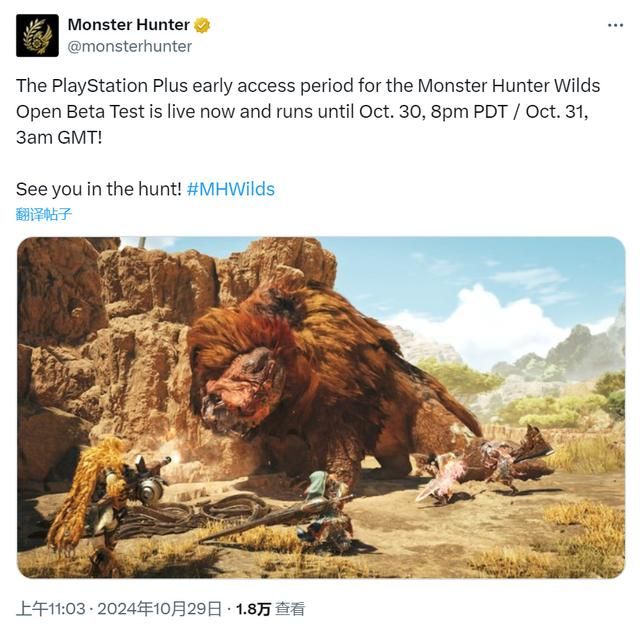Open the Monster Hunter profile avatar

37,36
